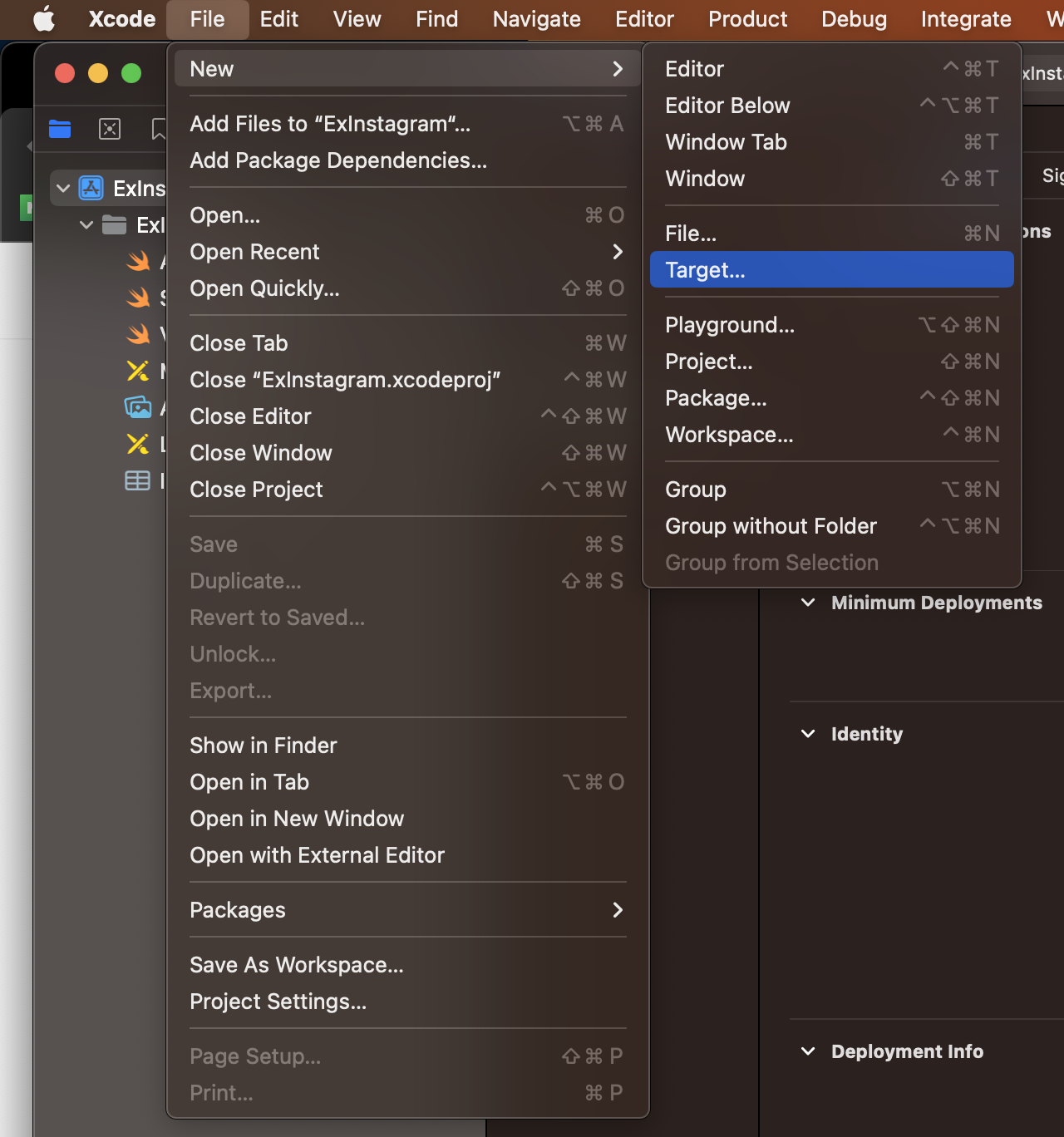This screenshot has width=1064, height=1137.
Task: Open the Editor menu in menu bar
Action: tap(644, 18)
